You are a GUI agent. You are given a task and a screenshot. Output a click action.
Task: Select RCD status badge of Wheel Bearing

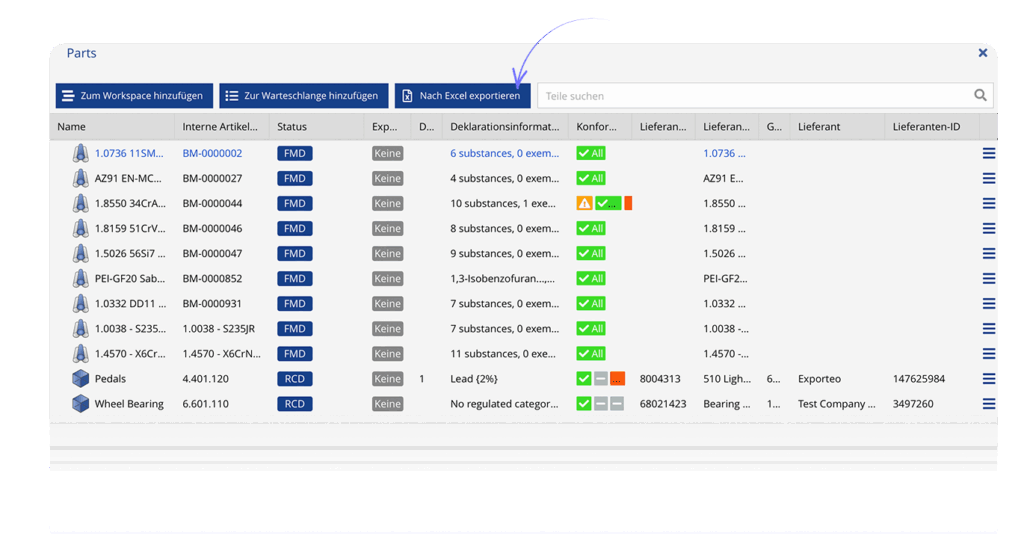point(295,404)
